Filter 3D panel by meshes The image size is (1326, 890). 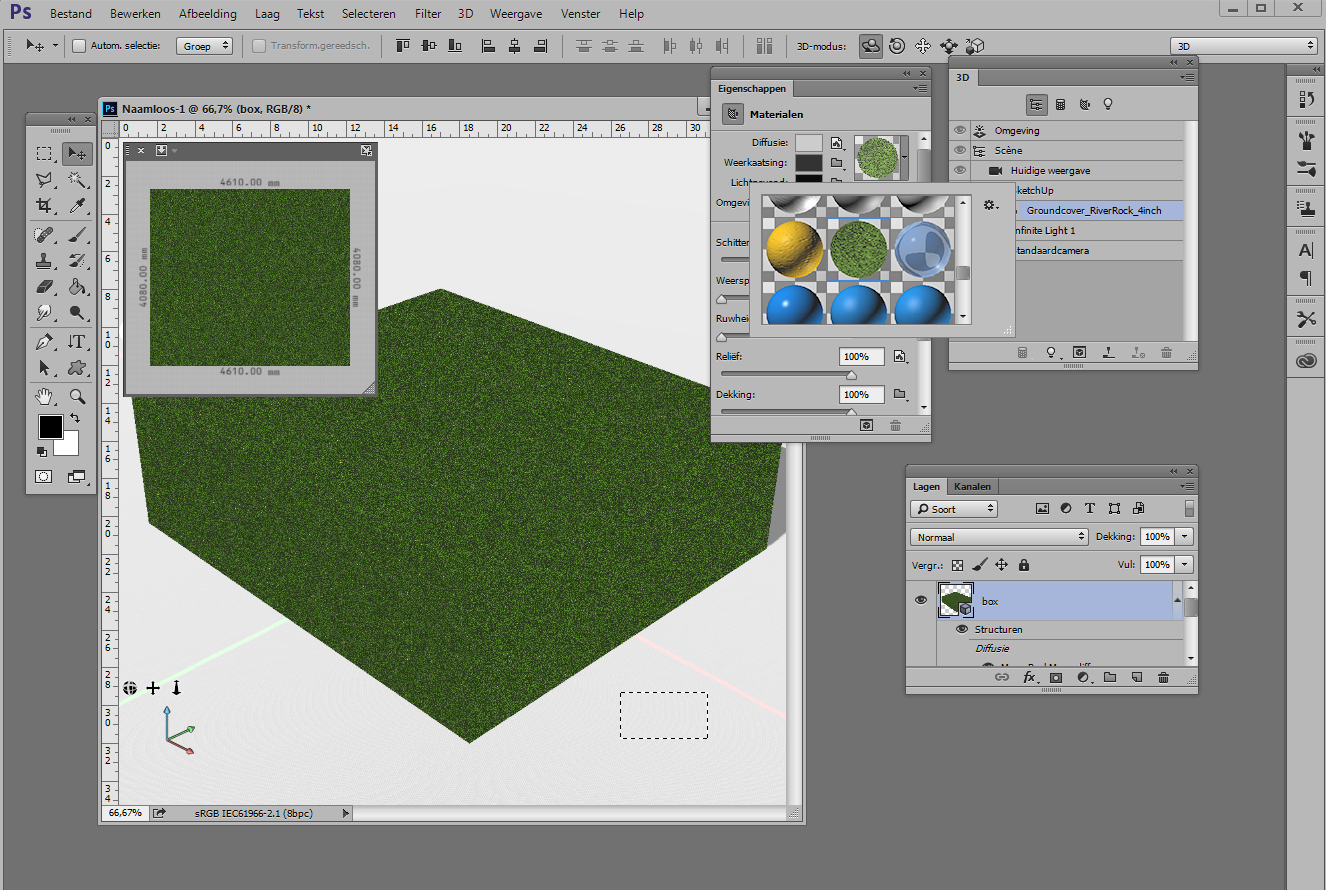(x=1060, y=104)
